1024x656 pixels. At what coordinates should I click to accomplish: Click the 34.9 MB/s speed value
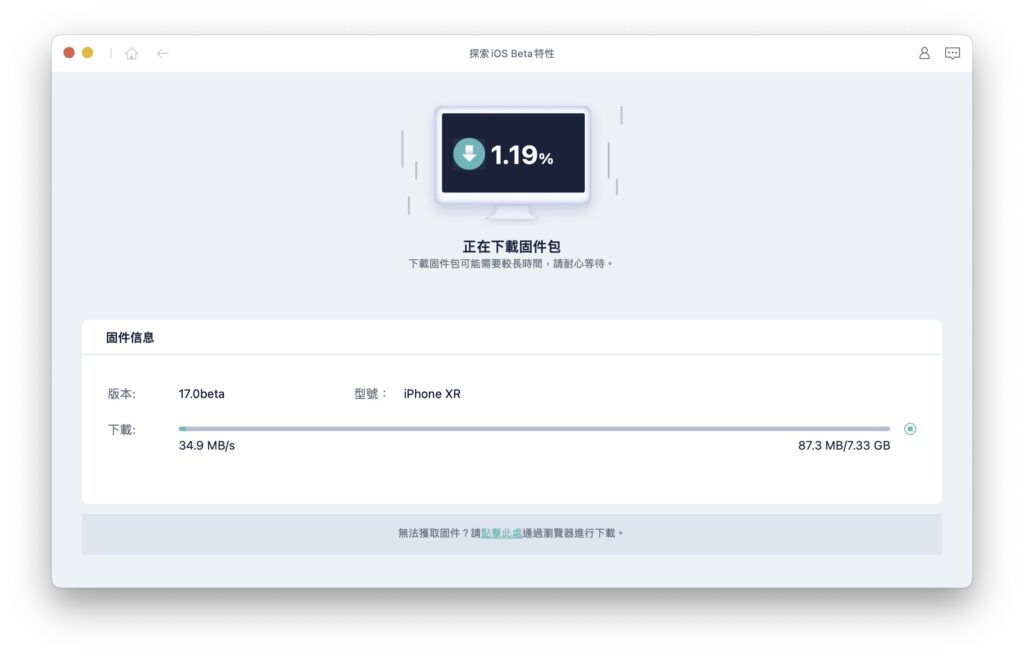206,446
